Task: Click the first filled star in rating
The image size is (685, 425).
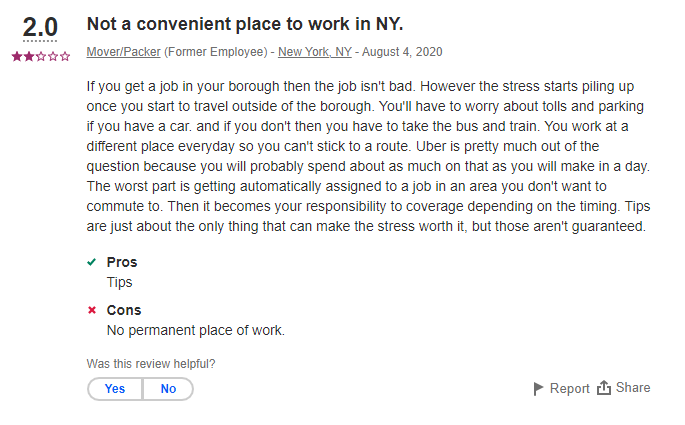Action: coord(17,56)
